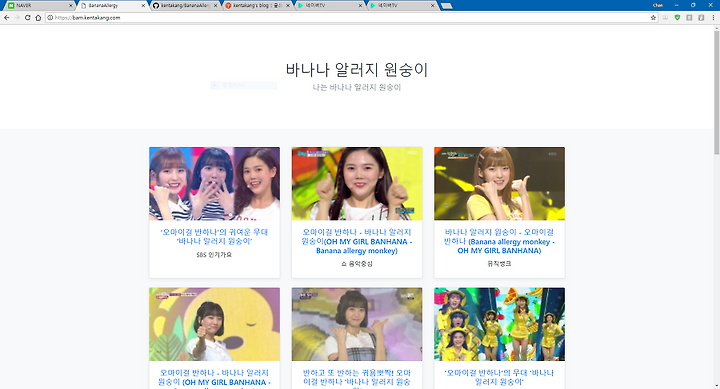Click the browser forward arrow

tap(17, 17)
